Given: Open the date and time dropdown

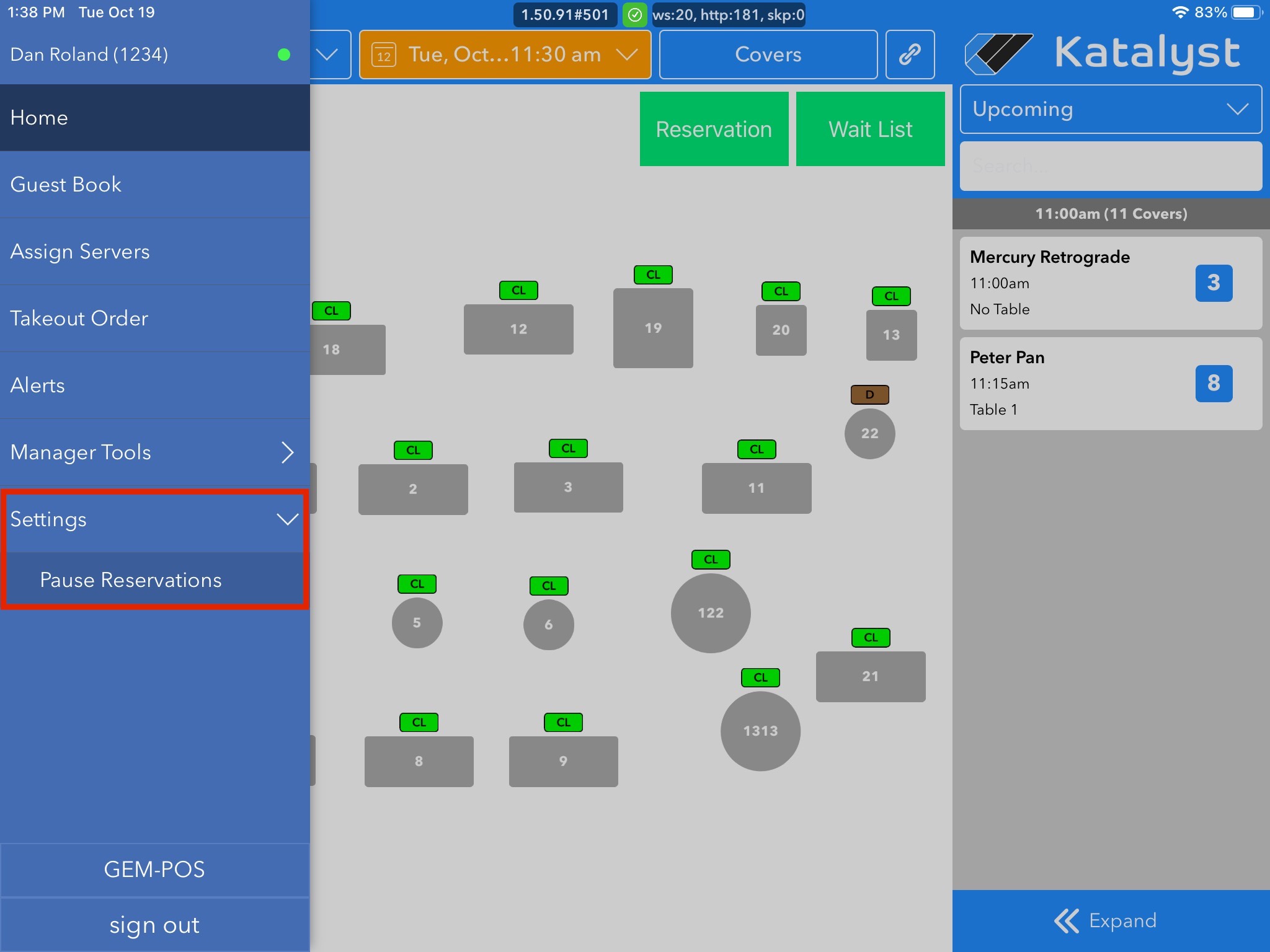Looking at the screenshot, I should [x=505, y=55].
